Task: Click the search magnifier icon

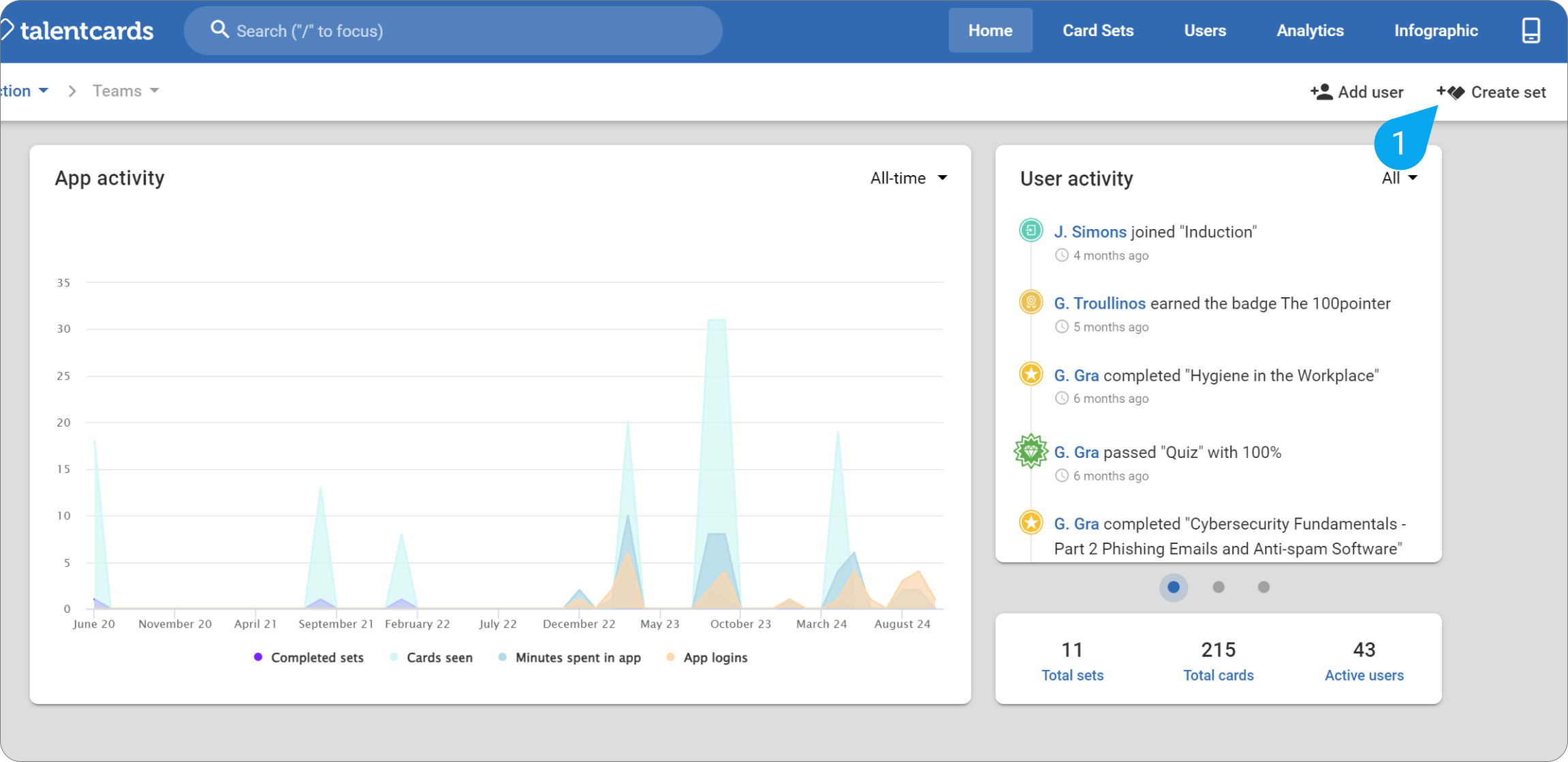Action: point(219,29)
